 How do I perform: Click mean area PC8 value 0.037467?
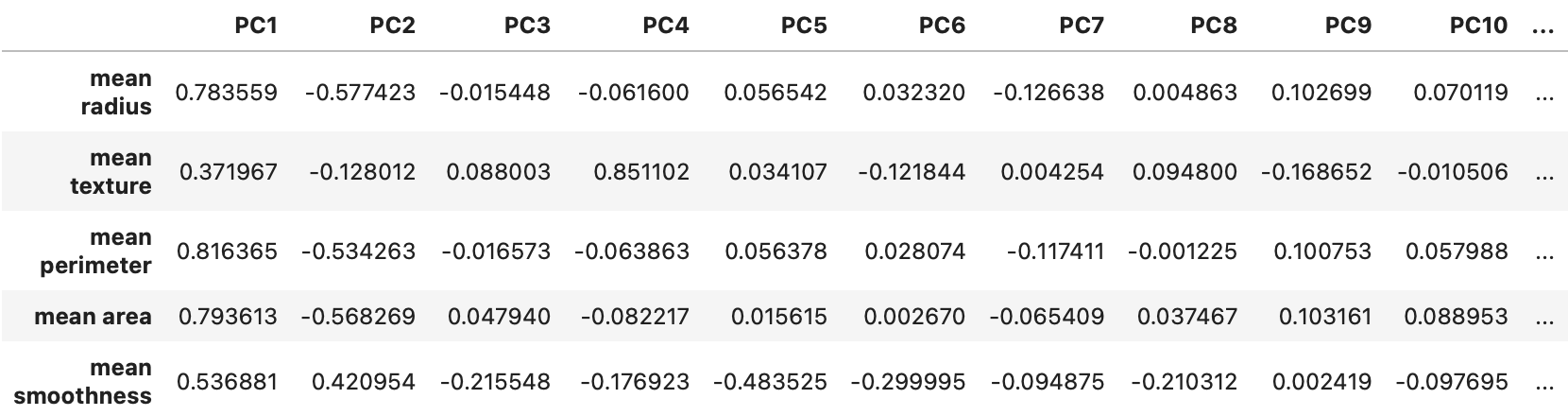tap(1186, 317)
